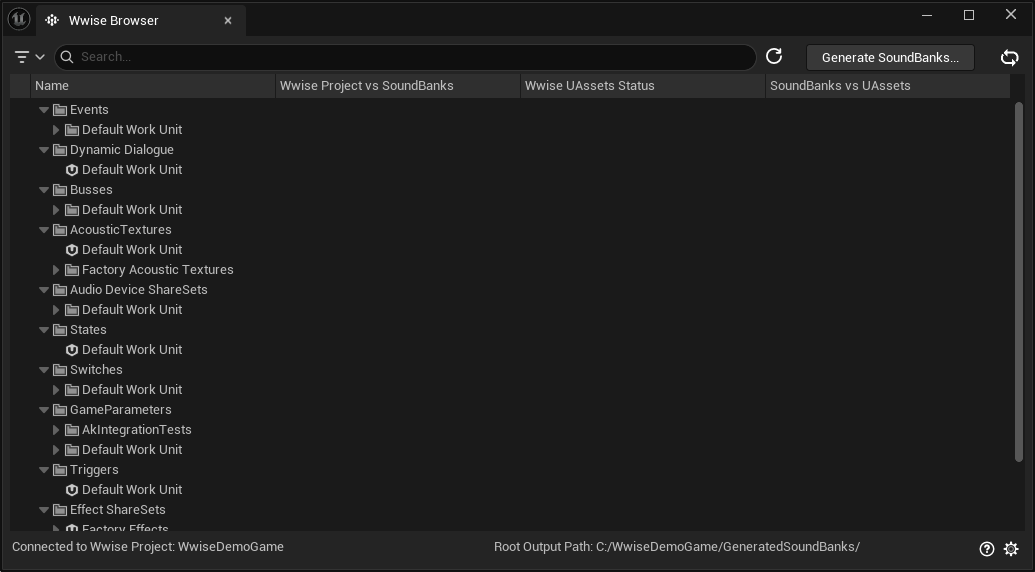Collapse the Busses folder

point(44,190)
